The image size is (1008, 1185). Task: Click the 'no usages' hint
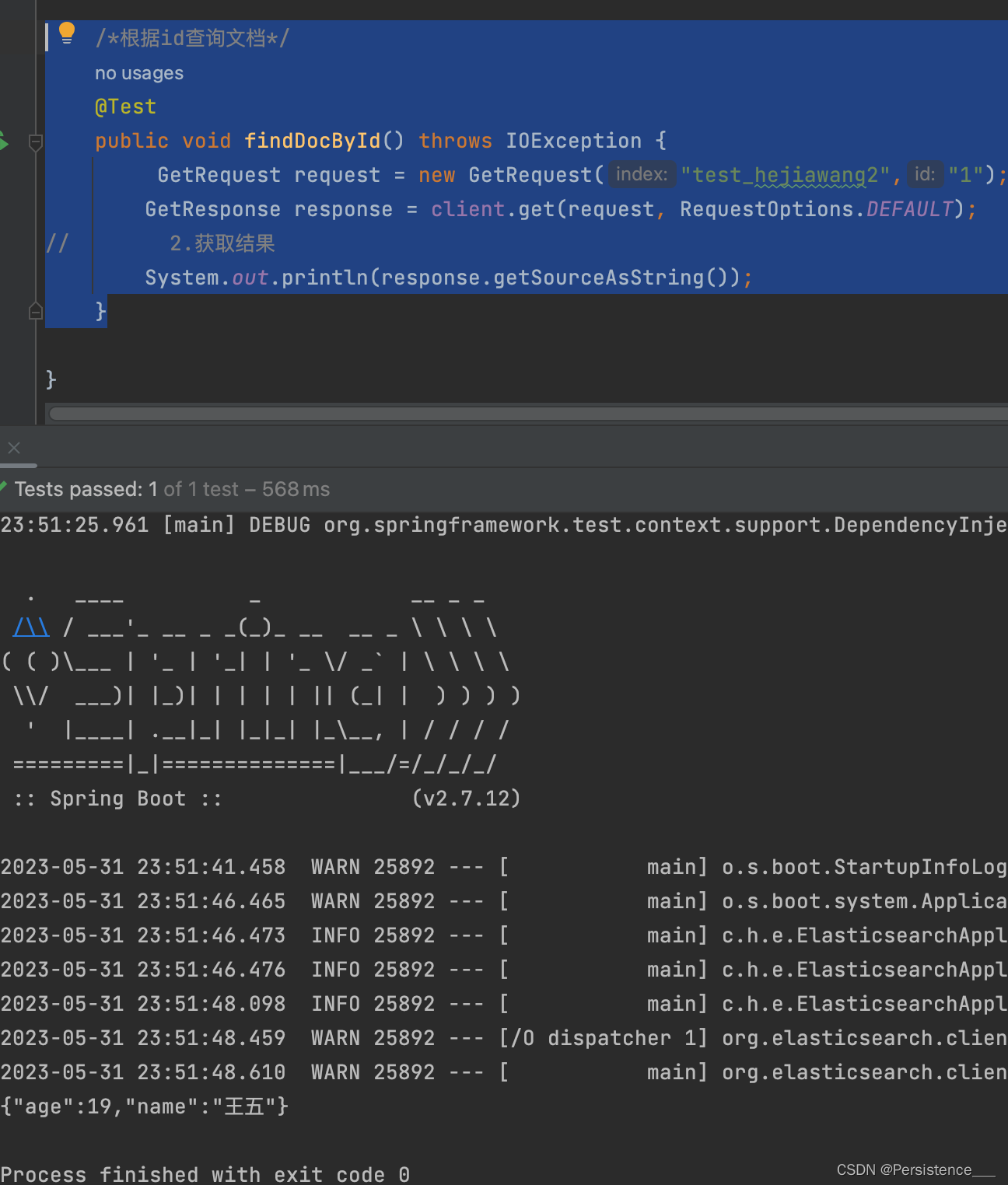pyautogui.click(x=139, y=73)
